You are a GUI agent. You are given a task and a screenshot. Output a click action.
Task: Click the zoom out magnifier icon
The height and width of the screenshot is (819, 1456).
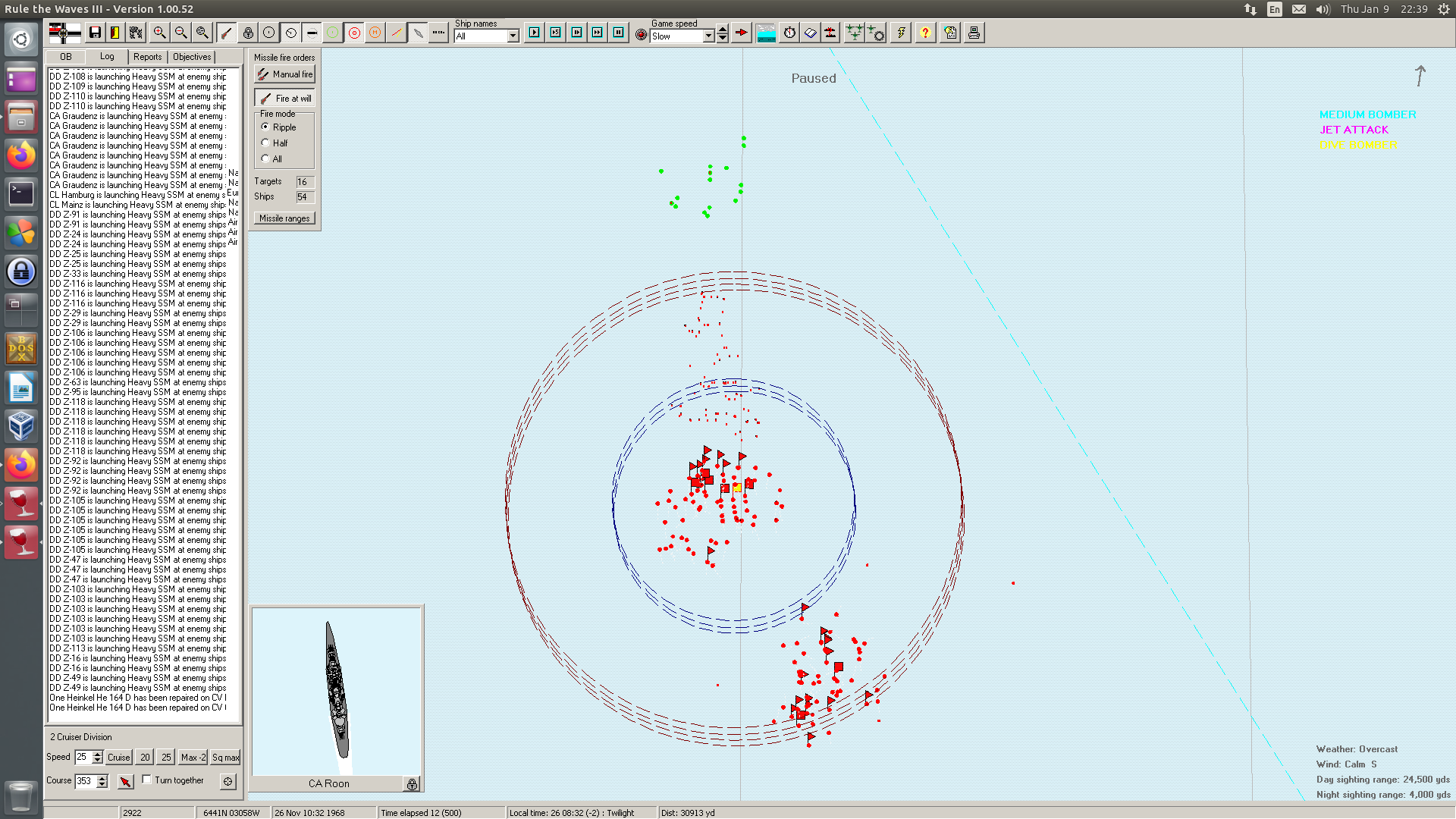coord(180,33)
